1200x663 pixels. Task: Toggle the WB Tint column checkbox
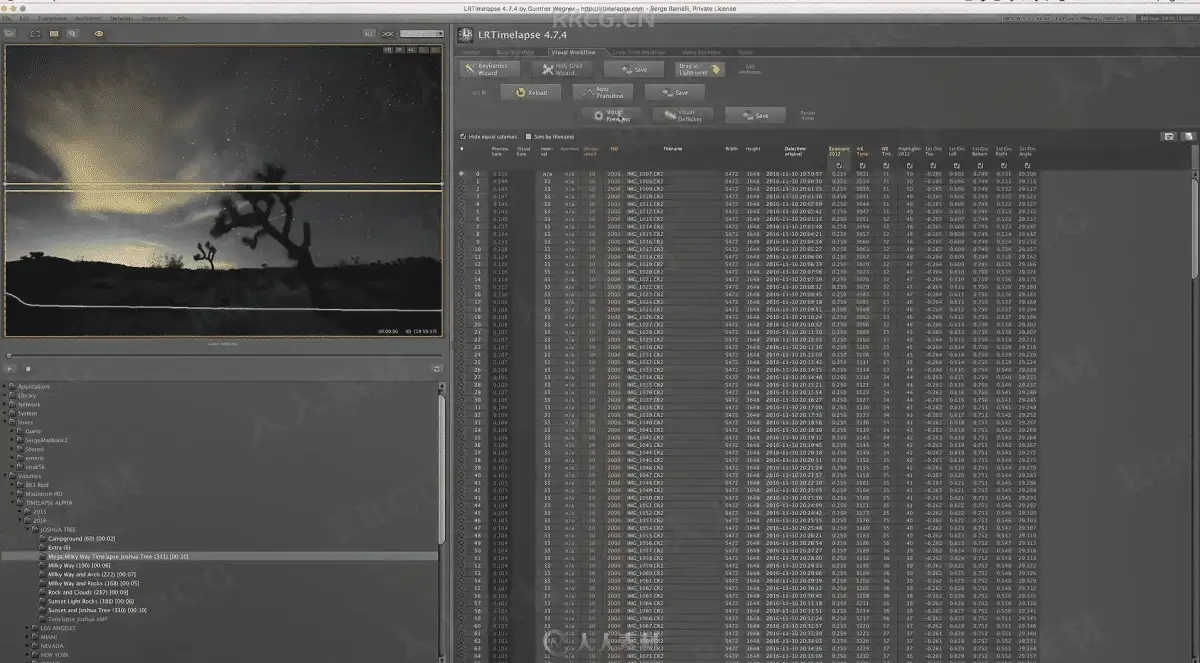coord(886,165)
